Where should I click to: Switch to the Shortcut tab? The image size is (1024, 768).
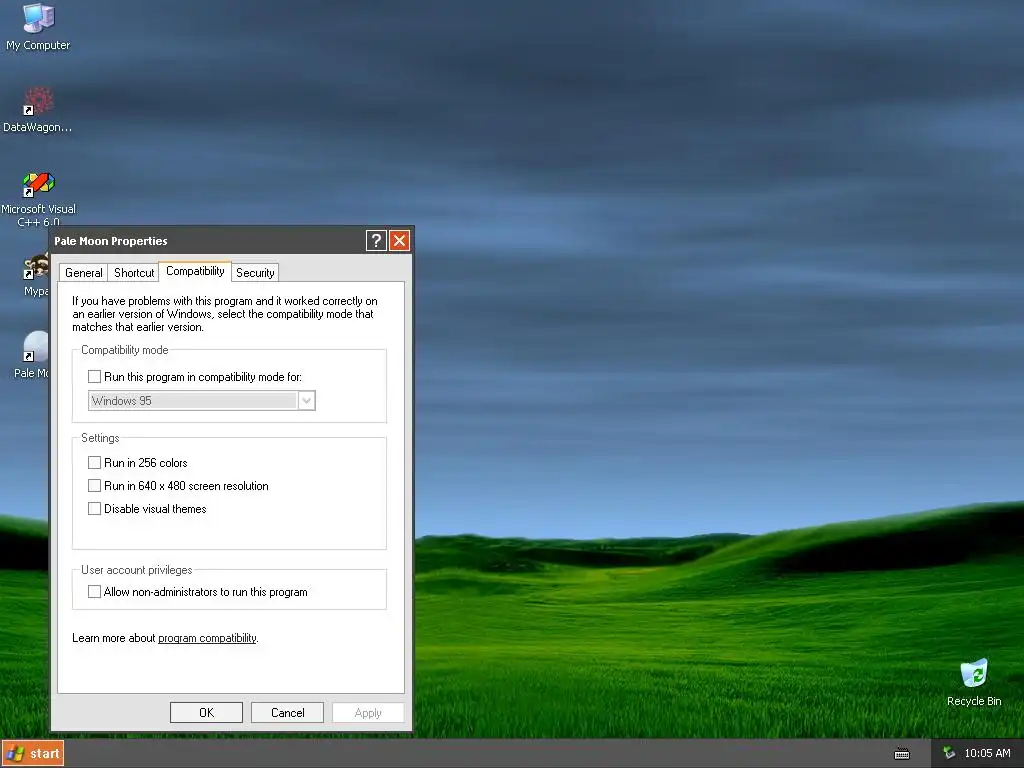[134, 273]
